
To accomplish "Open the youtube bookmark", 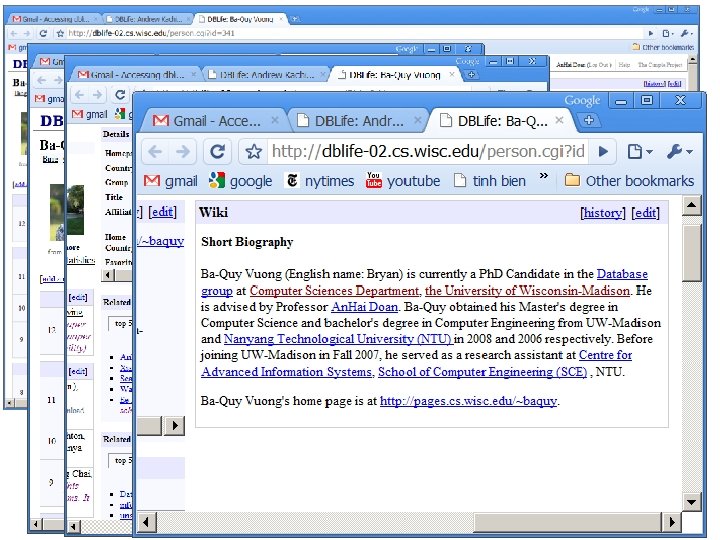I will coord(403,181).
